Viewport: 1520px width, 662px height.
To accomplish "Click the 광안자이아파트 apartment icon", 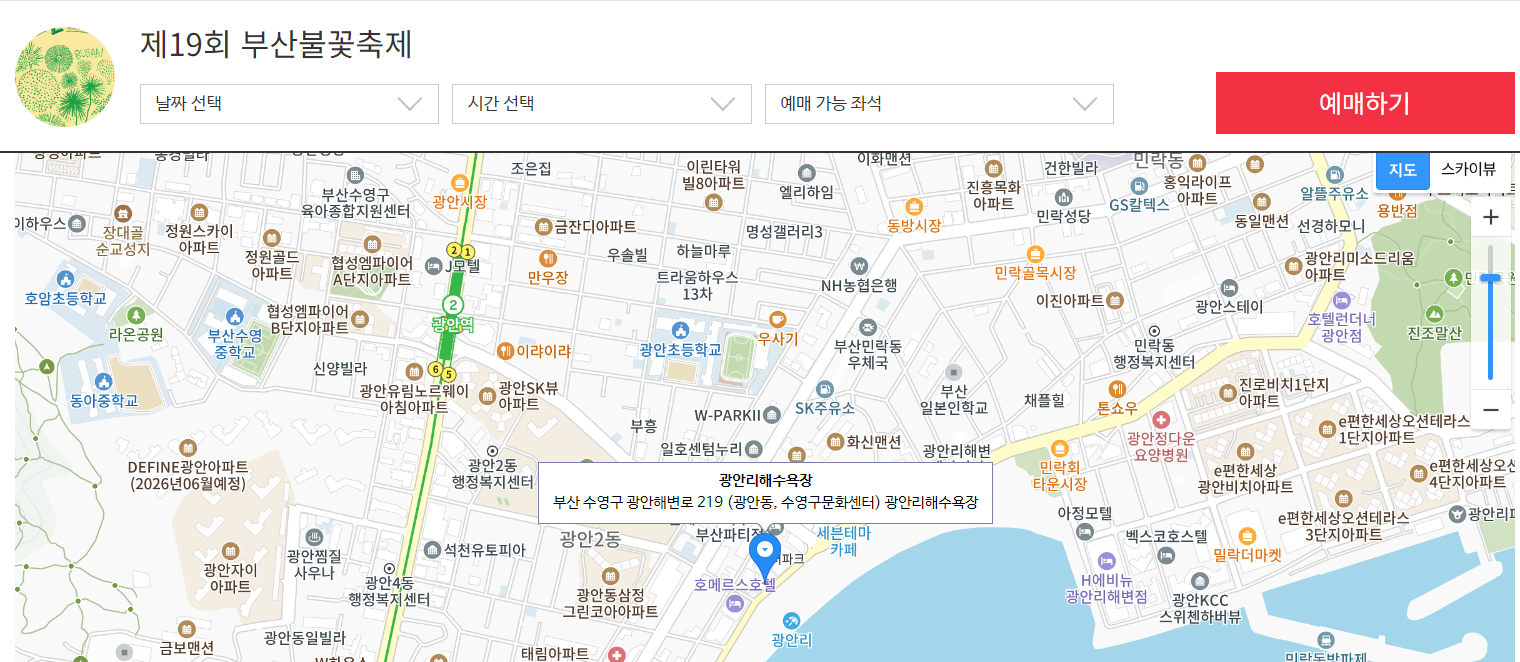I will [x=230, y=551].
